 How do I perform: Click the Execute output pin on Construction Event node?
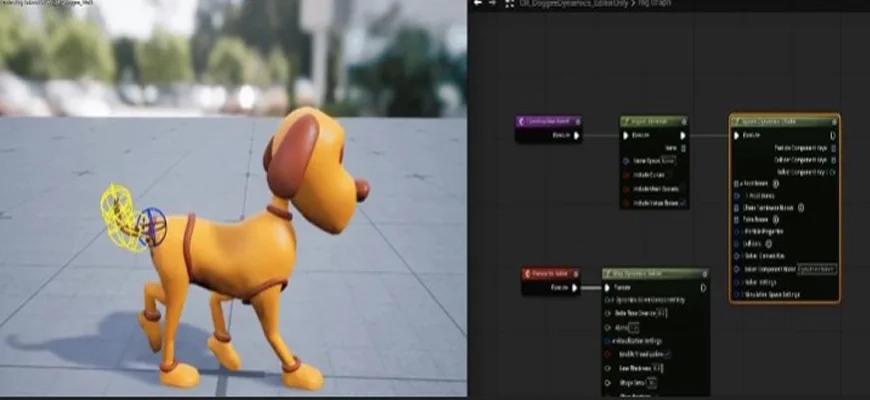click(x=576, y=135)
